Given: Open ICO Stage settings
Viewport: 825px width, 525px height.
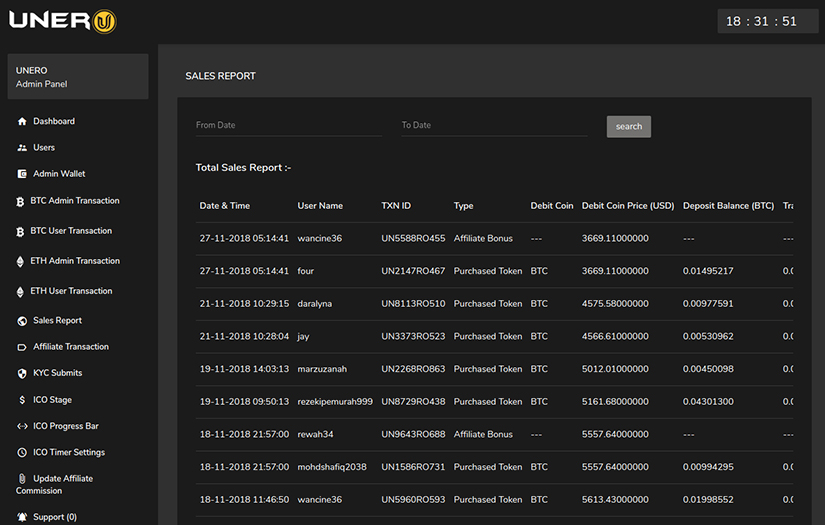Looking at the screenshot, I should [53, 400].
